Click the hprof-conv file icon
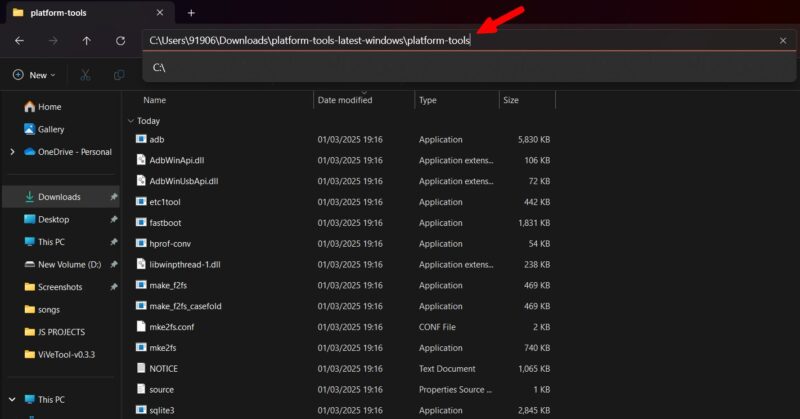 pos(141,243)
